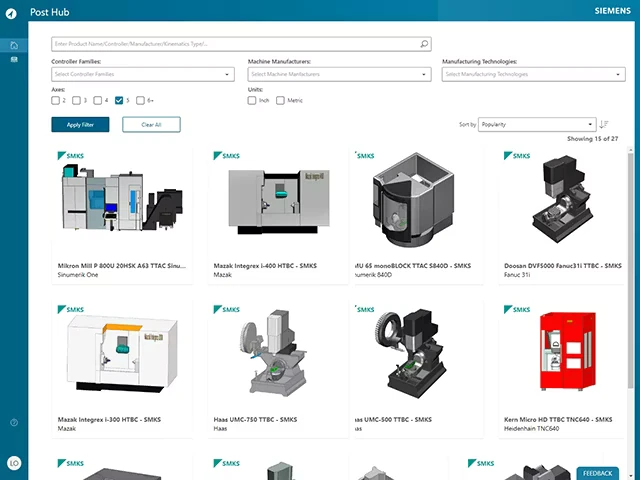The image size is (640, 480).
Task: Open the Home page from sidebar
Action: pyautogui.click(x=14, y=45)
